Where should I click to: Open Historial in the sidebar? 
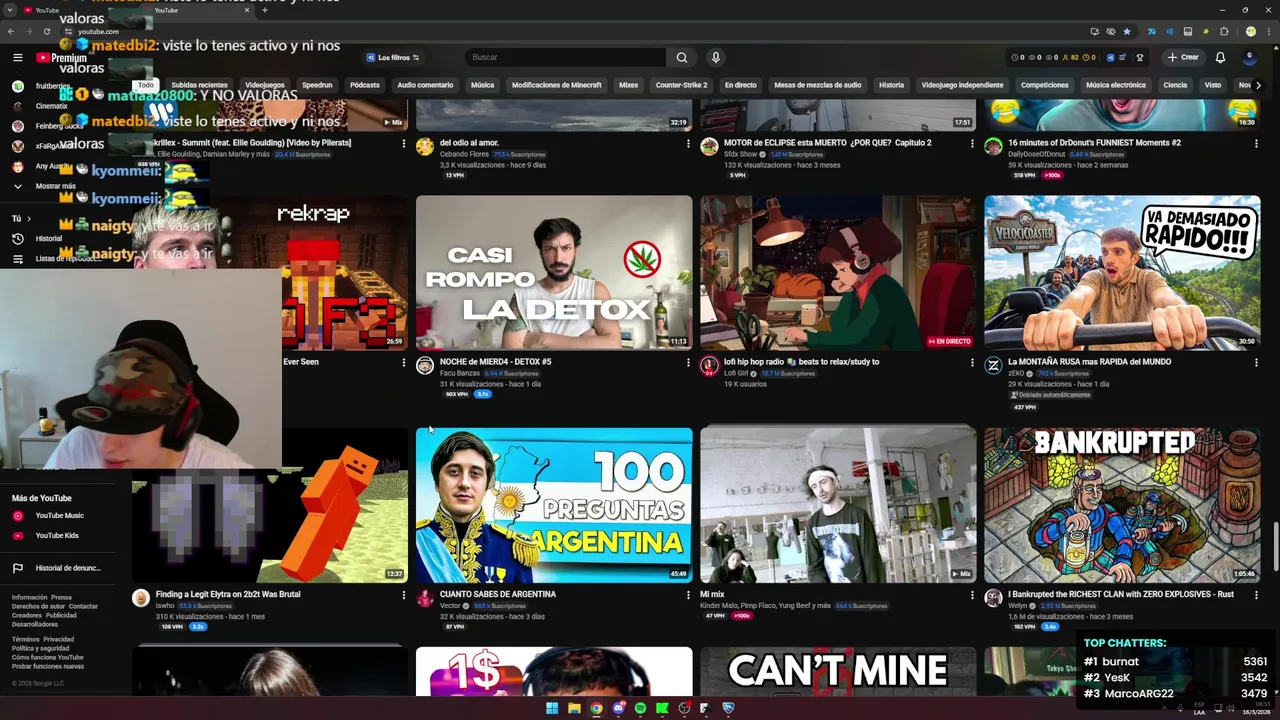(x=48, y=239)
